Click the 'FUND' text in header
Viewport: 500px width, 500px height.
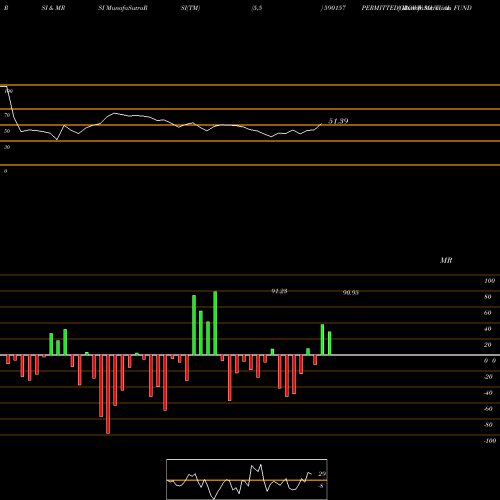point(463,8)
